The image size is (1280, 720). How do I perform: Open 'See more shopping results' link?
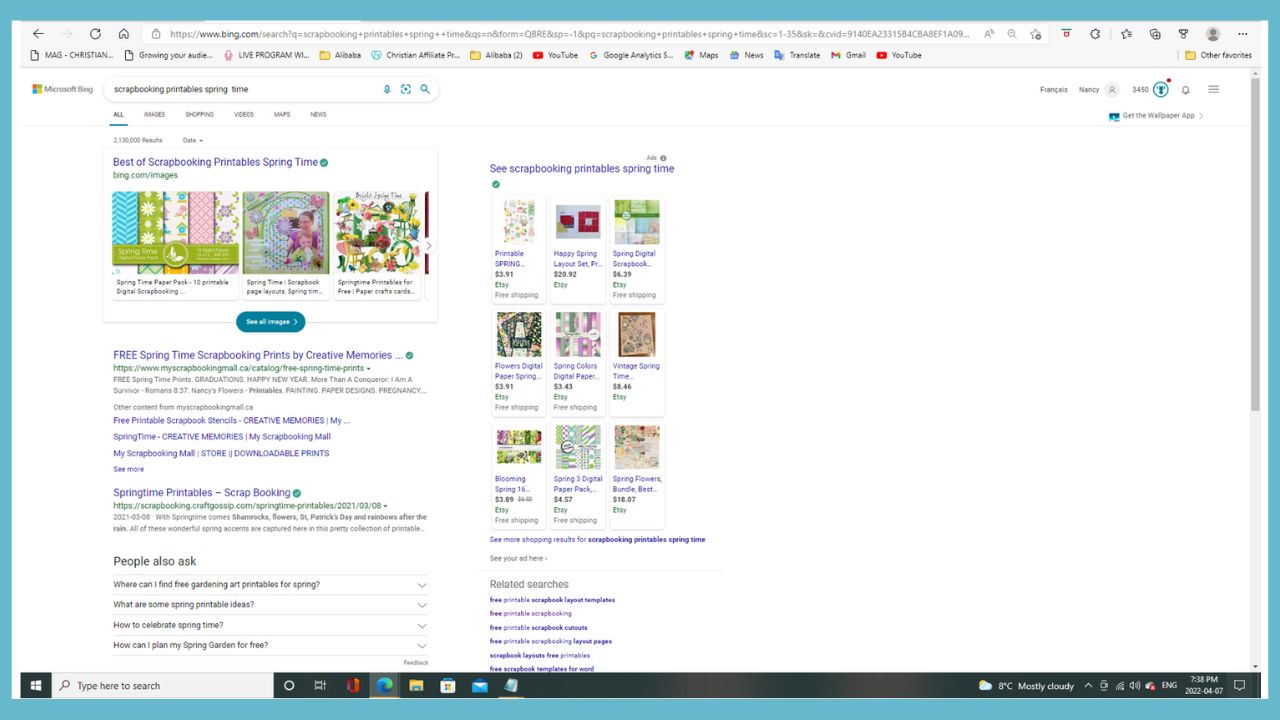tap(597, 540)
